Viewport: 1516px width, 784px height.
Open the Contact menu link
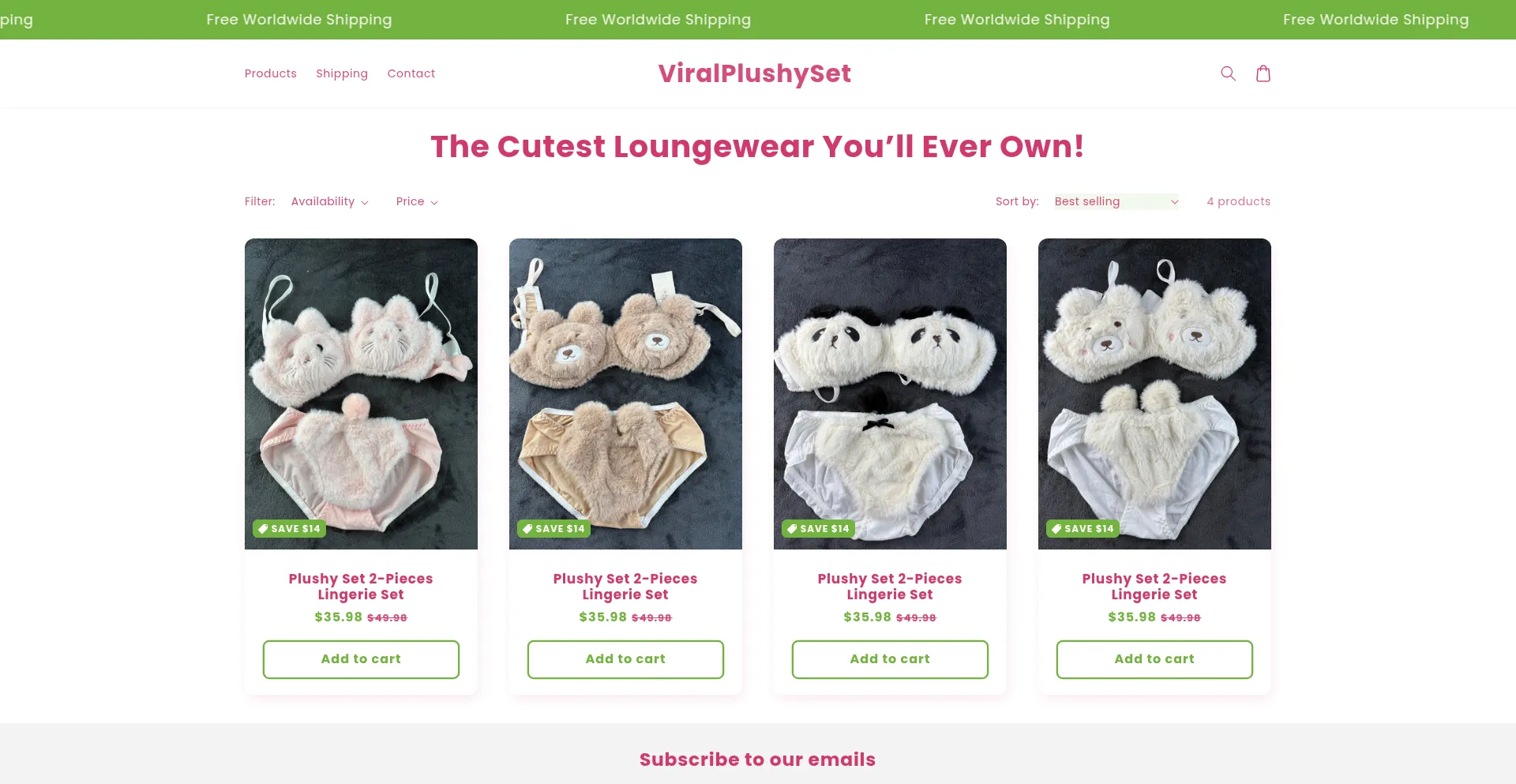click(x=411, y=73)
